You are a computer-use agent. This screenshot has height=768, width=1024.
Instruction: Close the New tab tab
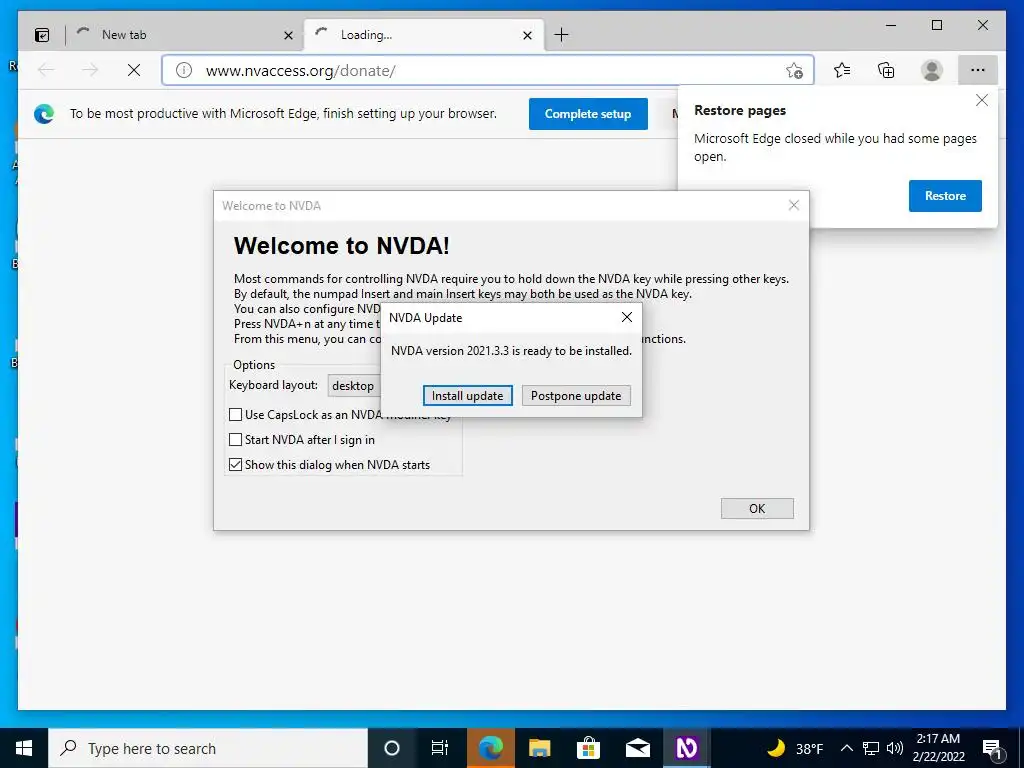tap(288, 35)
